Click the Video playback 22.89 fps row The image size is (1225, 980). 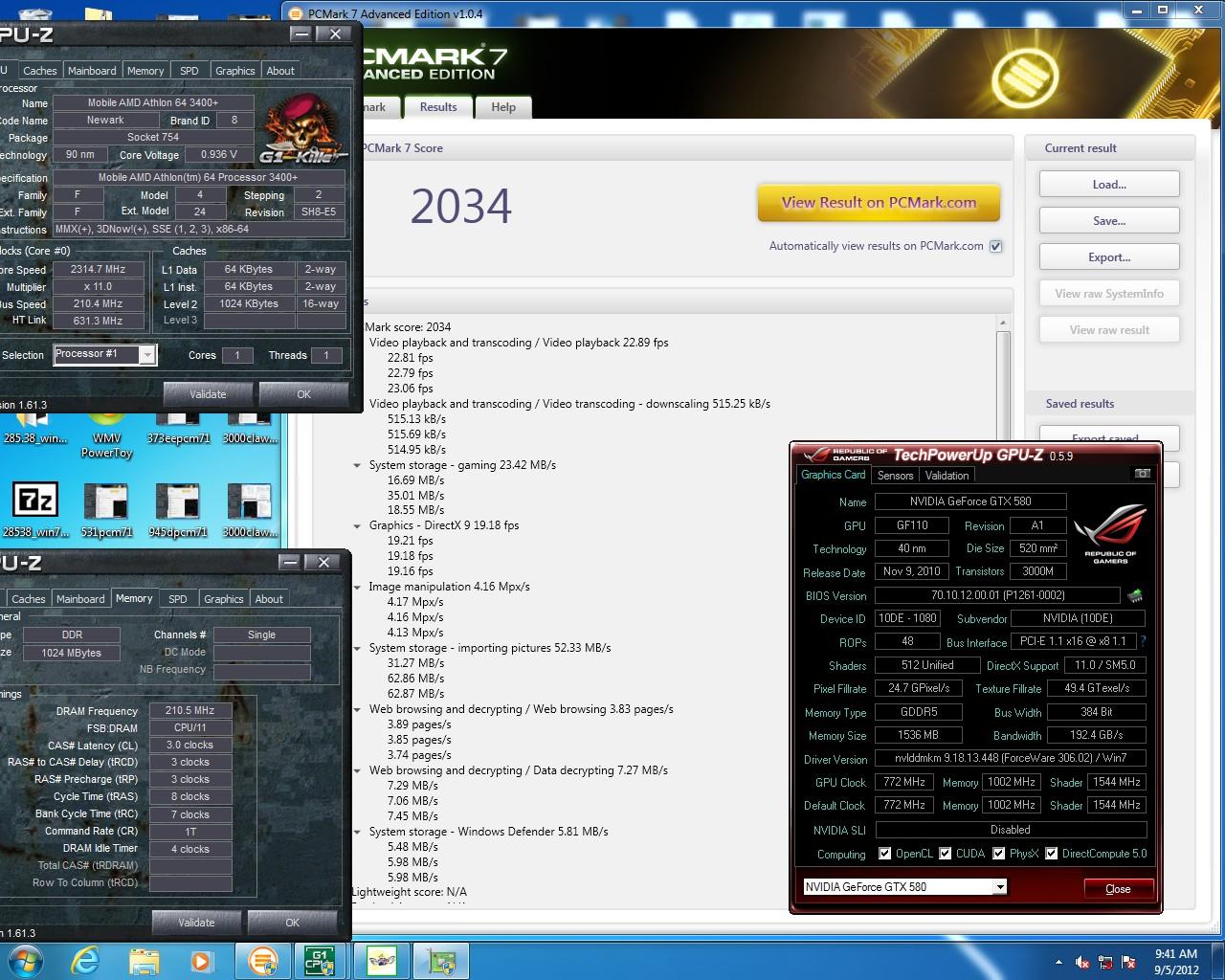click(519, 343)
